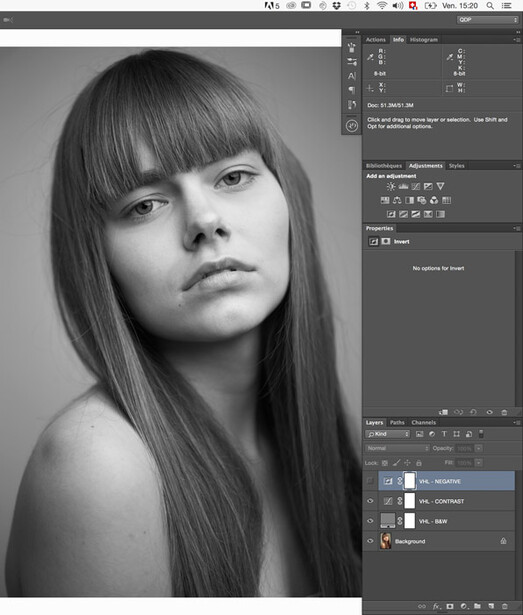Add a Channel Mixer adjustment
This screenshot has height=615, width=523.
click(x=434, y=200)
